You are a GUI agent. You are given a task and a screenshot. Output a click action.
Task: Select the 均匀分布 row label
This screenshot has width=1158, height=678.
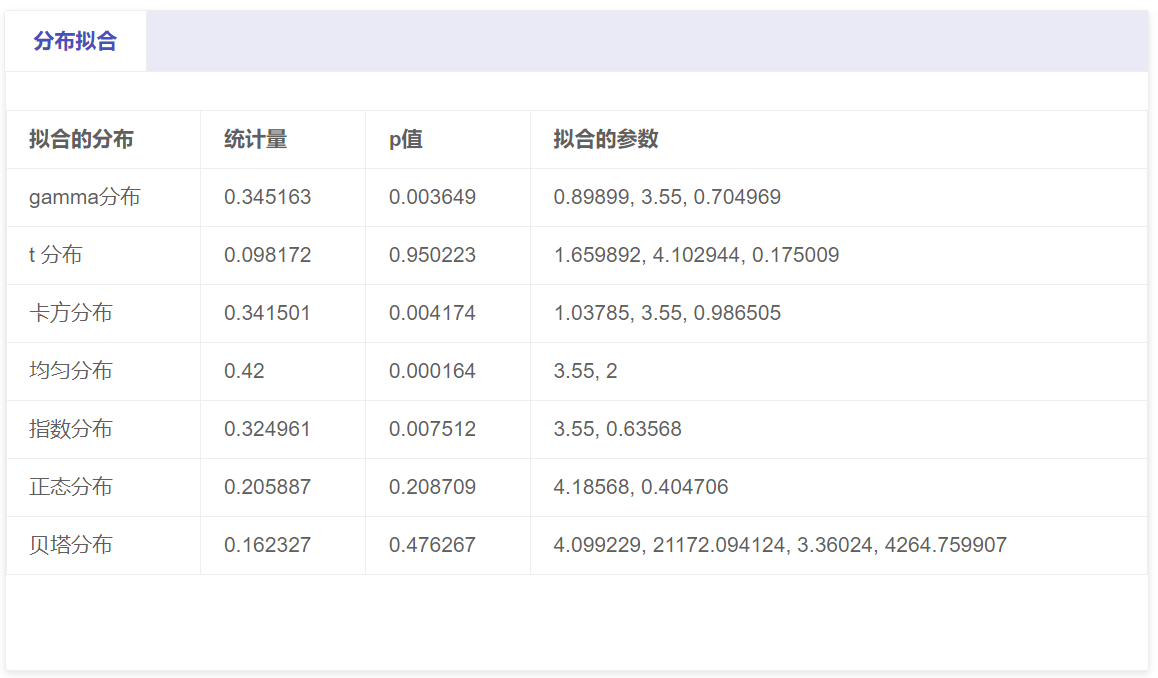click(x=71, y=371)
